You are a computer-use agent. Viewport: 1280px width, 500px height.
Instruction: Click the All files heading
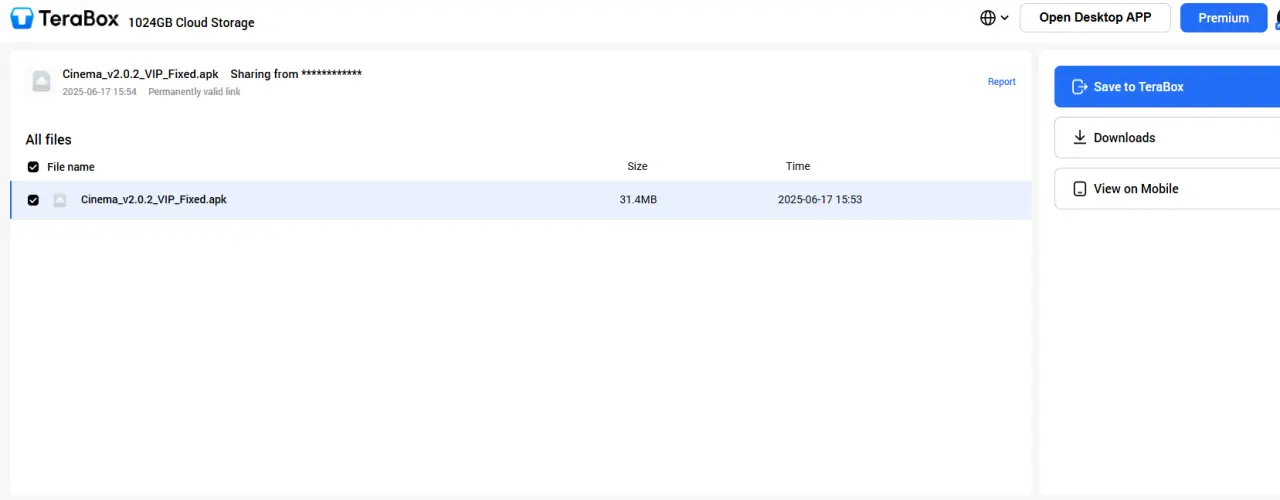48,140
